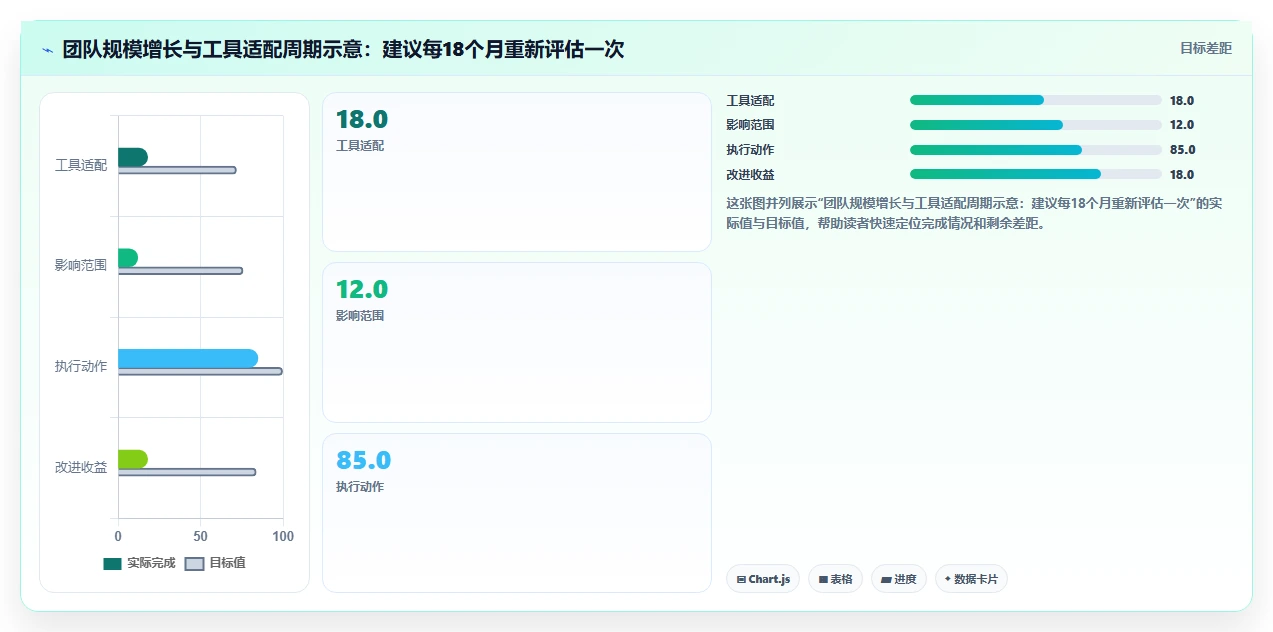Click the 数据卡片 tag
The width and height of the screenshot is (1273, 632).
coord(971,579)
